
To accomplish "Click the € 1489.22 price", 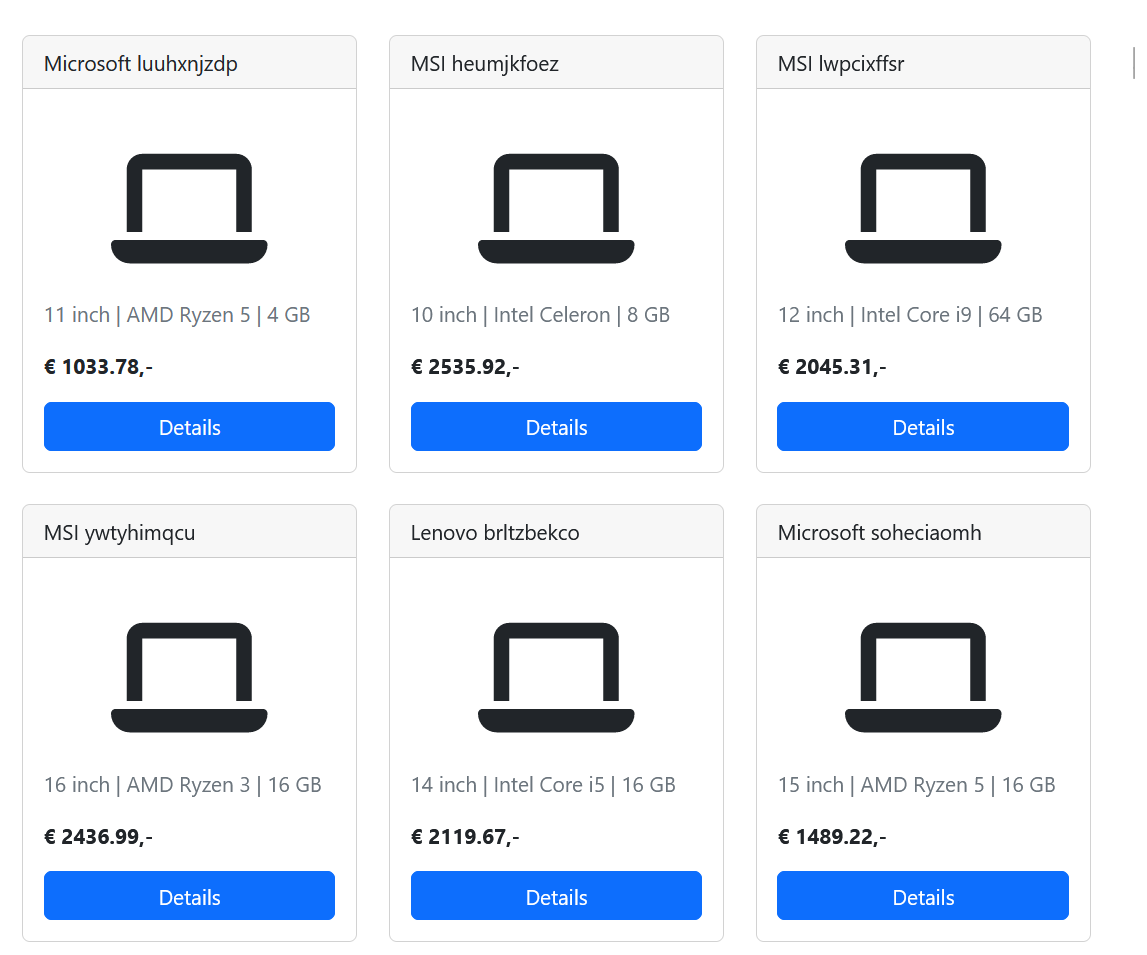I will (832, 837).
